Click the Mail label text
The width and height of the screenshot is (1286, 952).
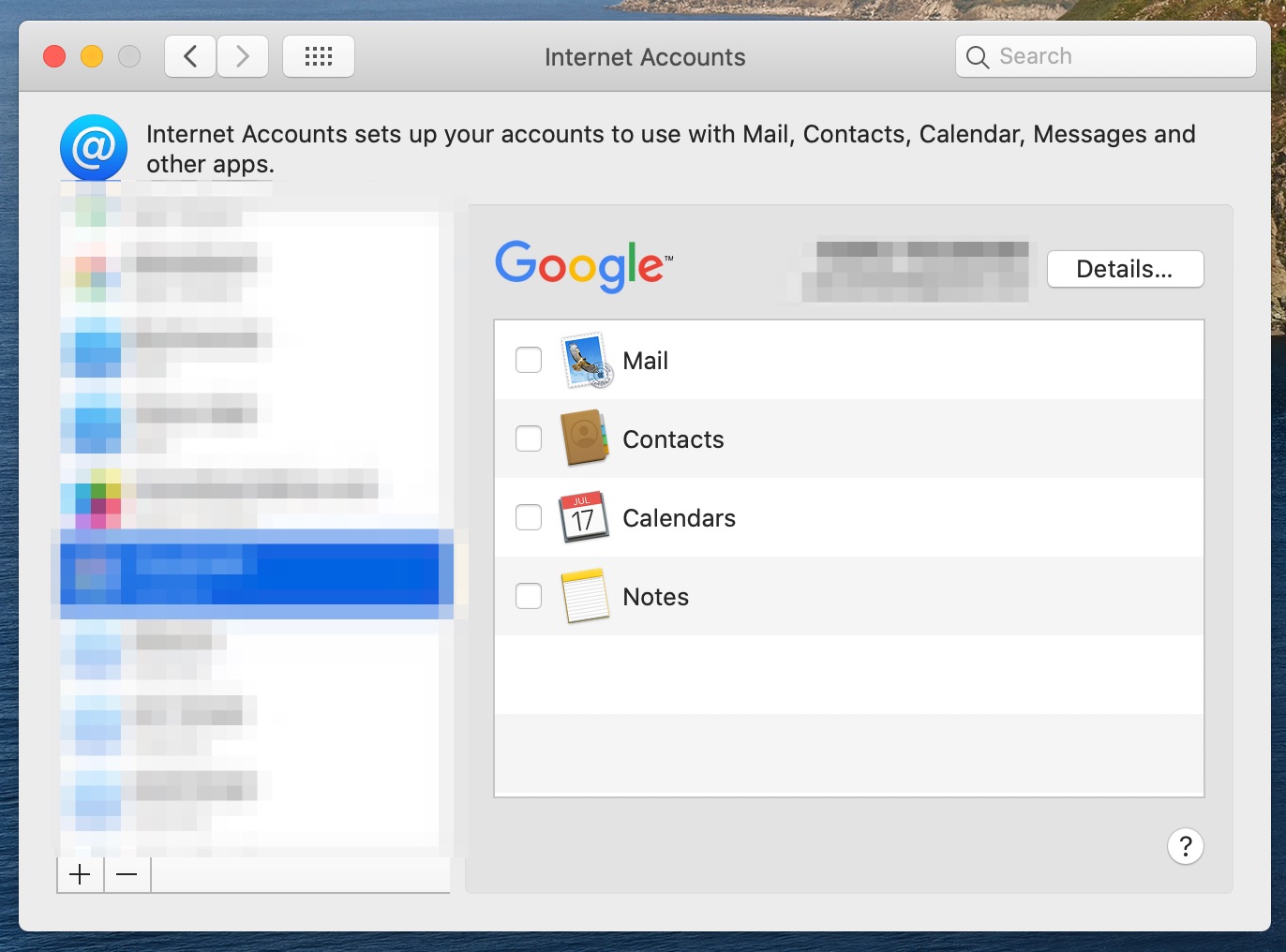point(646,361)
